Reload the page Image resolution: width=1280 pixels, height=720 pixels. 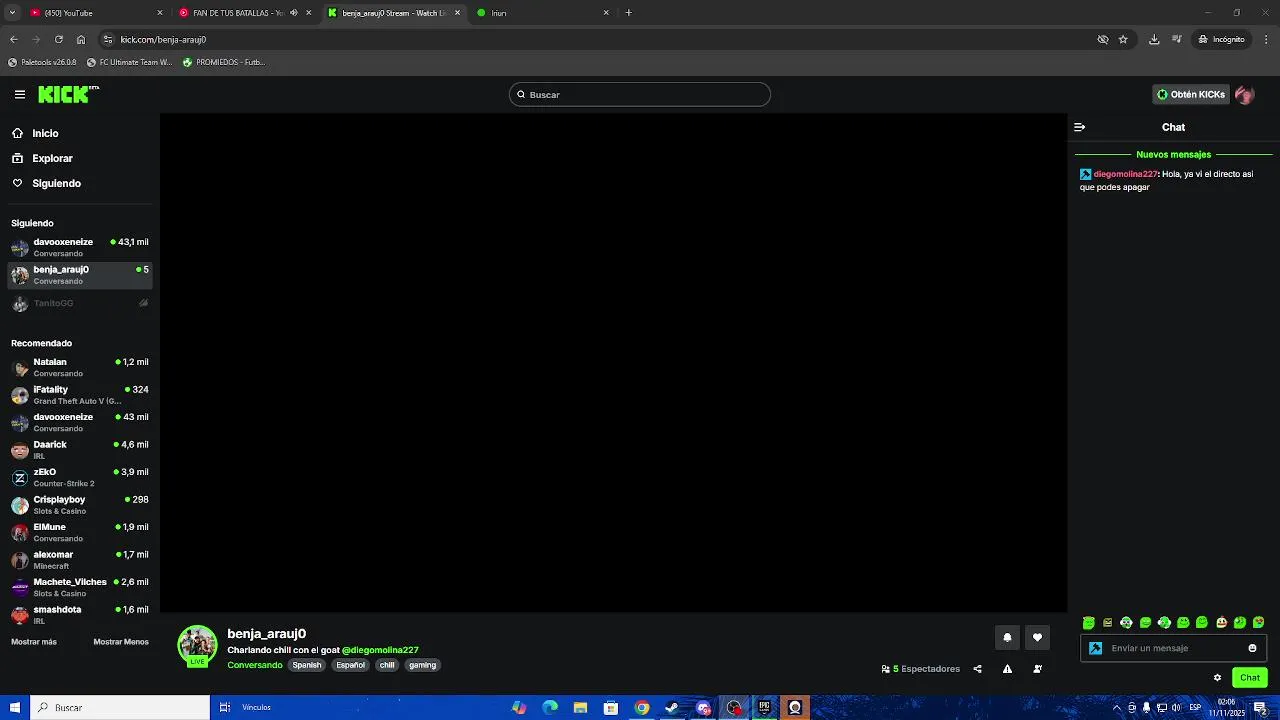point(58,39)
